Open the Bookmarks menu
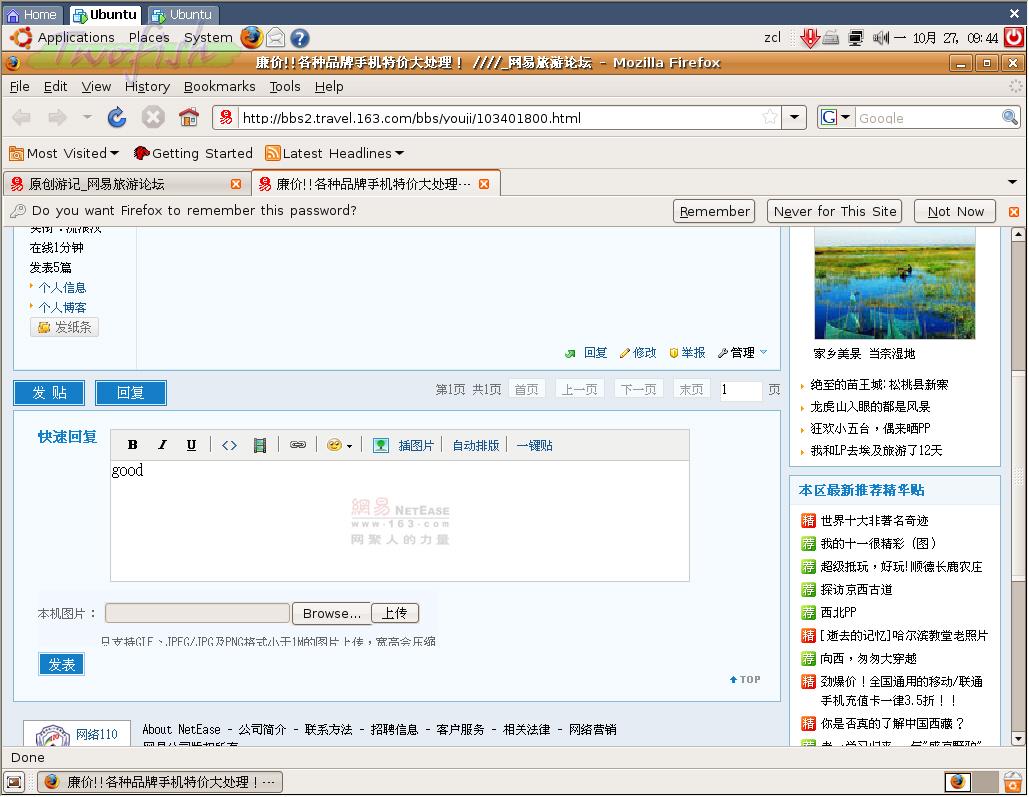Image resolution: width=1029 pixels, height=797 pixels. tap(219, 86)
